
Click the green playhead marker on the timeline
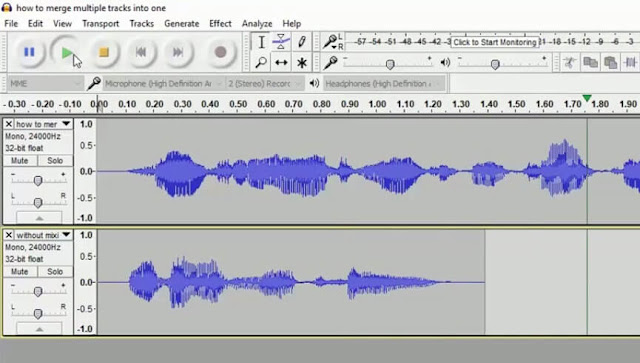587,98
